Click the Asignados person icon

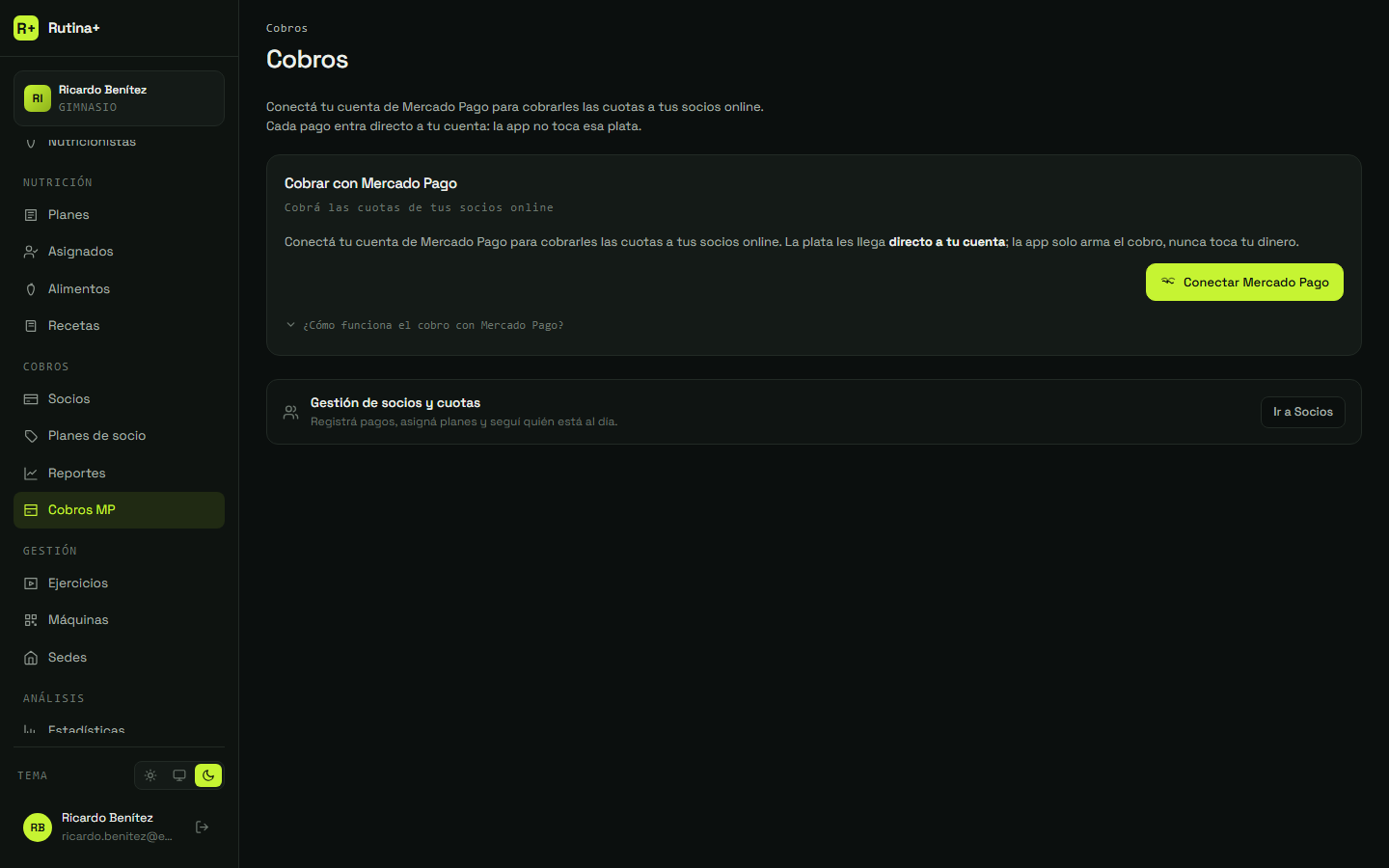point(31,252)
